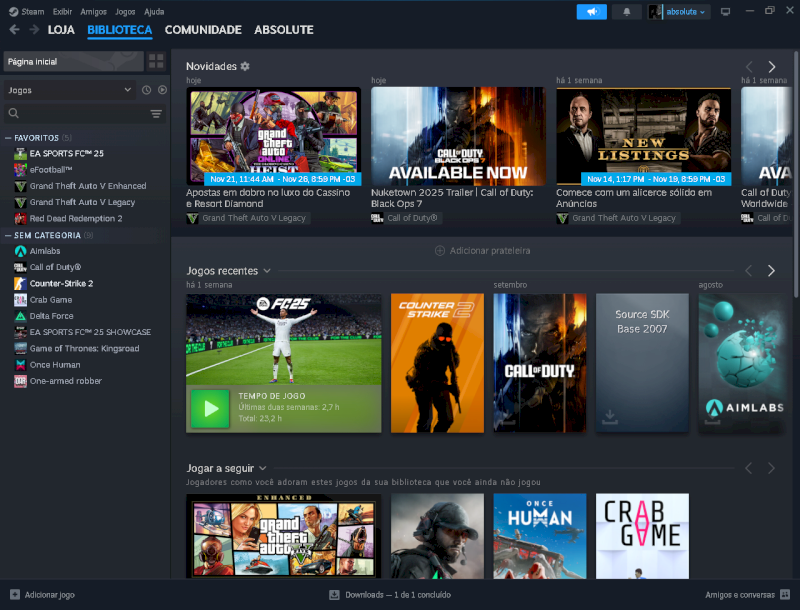Open the Ajuda menu
Image resolution: width=800 pixels, height=610 pixels.
(154, 12)
